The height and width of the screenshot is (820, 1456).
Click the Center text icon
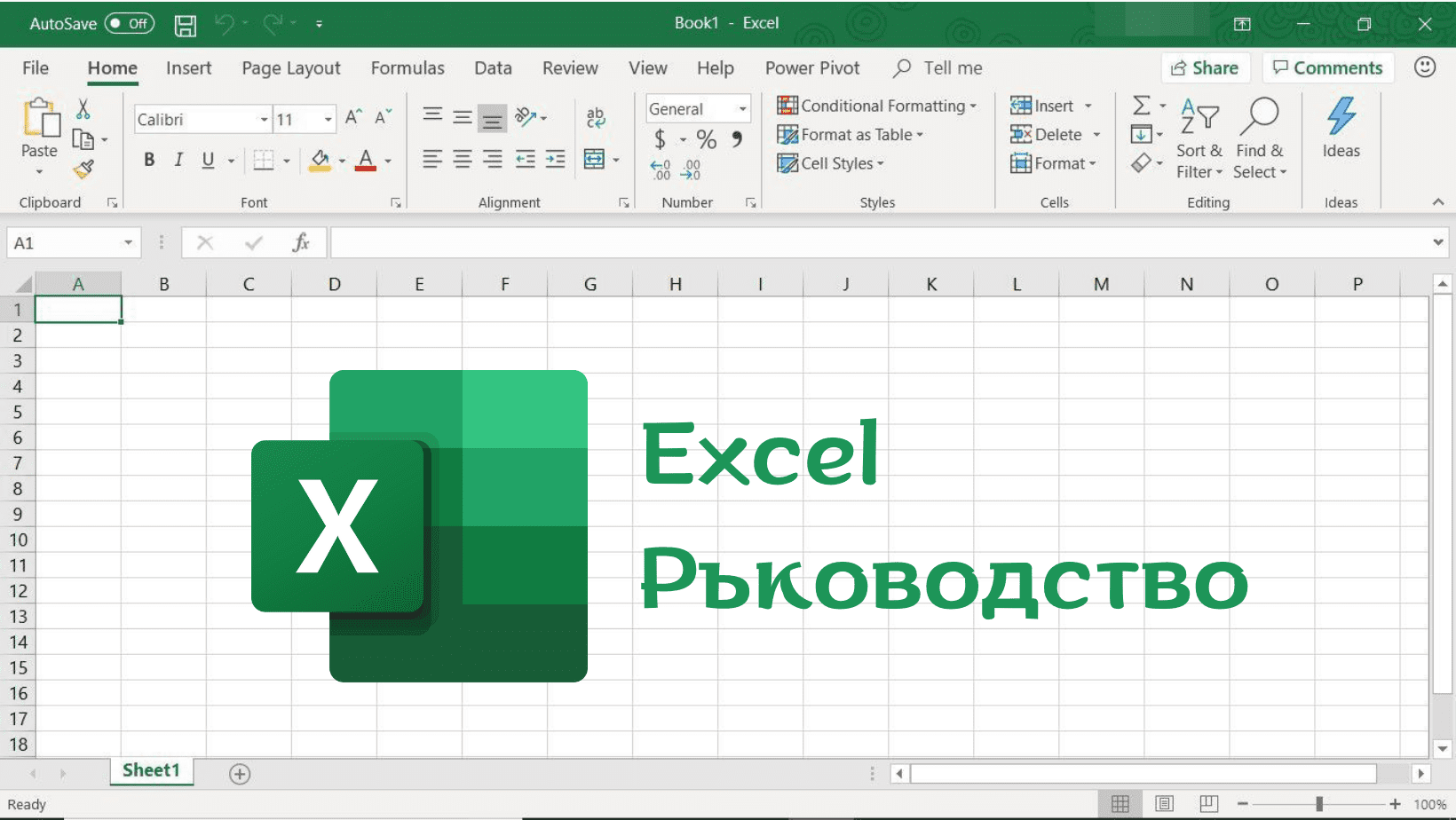pos(462,159)
